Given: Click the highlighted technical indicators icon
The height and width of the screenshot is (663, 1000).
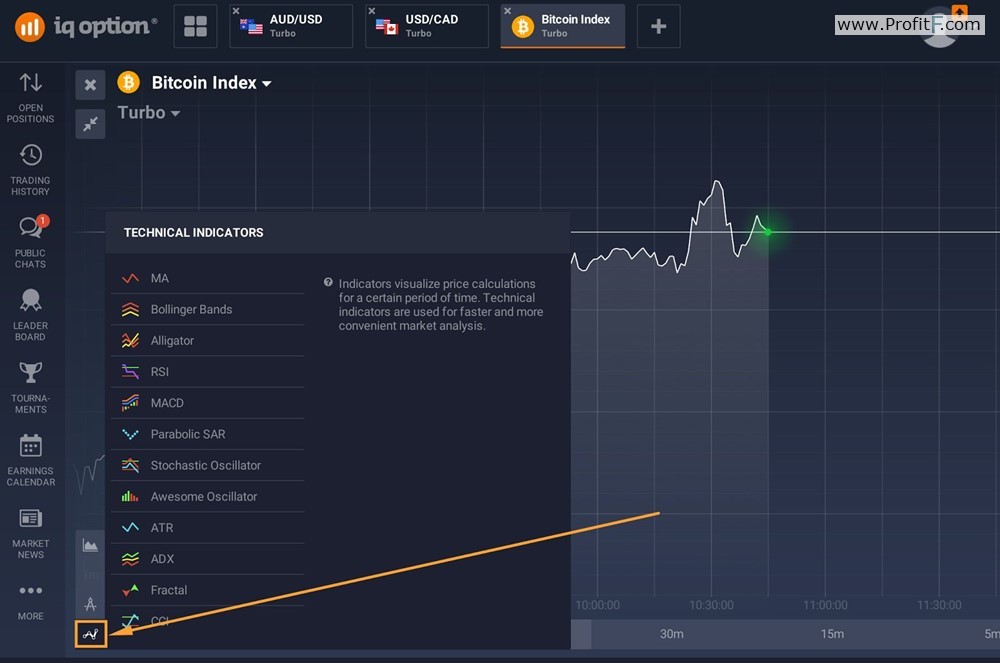Looking at the screenshot, I should (91, 634).
